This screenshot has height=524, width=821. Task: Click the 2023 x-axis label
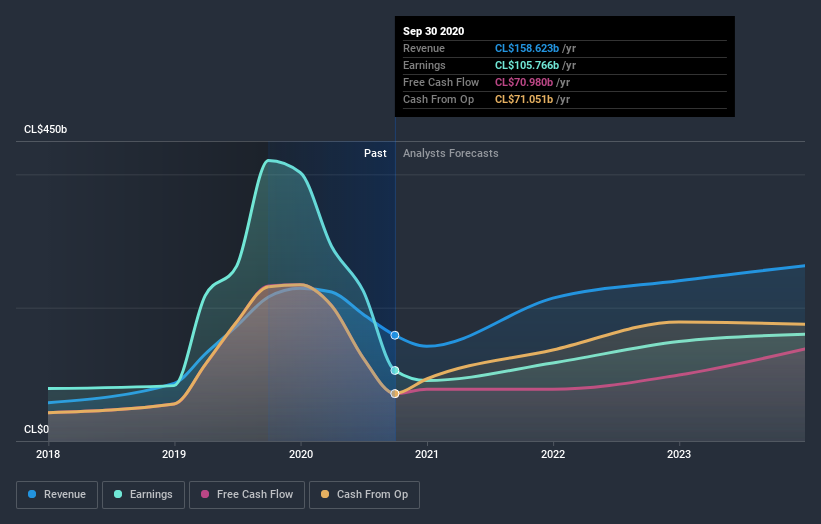[x=679, y=454]
